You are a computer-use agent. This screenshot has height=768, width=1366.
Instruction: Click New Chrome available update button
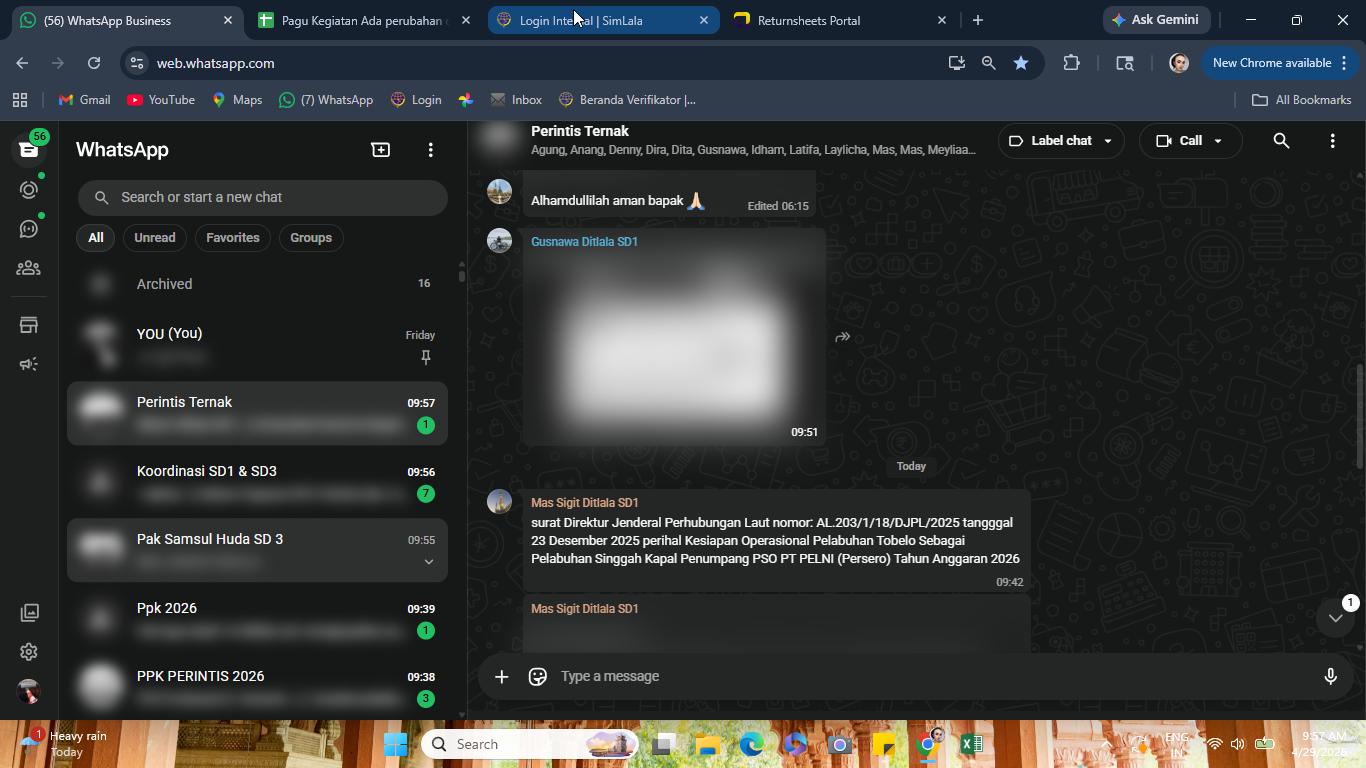click(1279, 63)
